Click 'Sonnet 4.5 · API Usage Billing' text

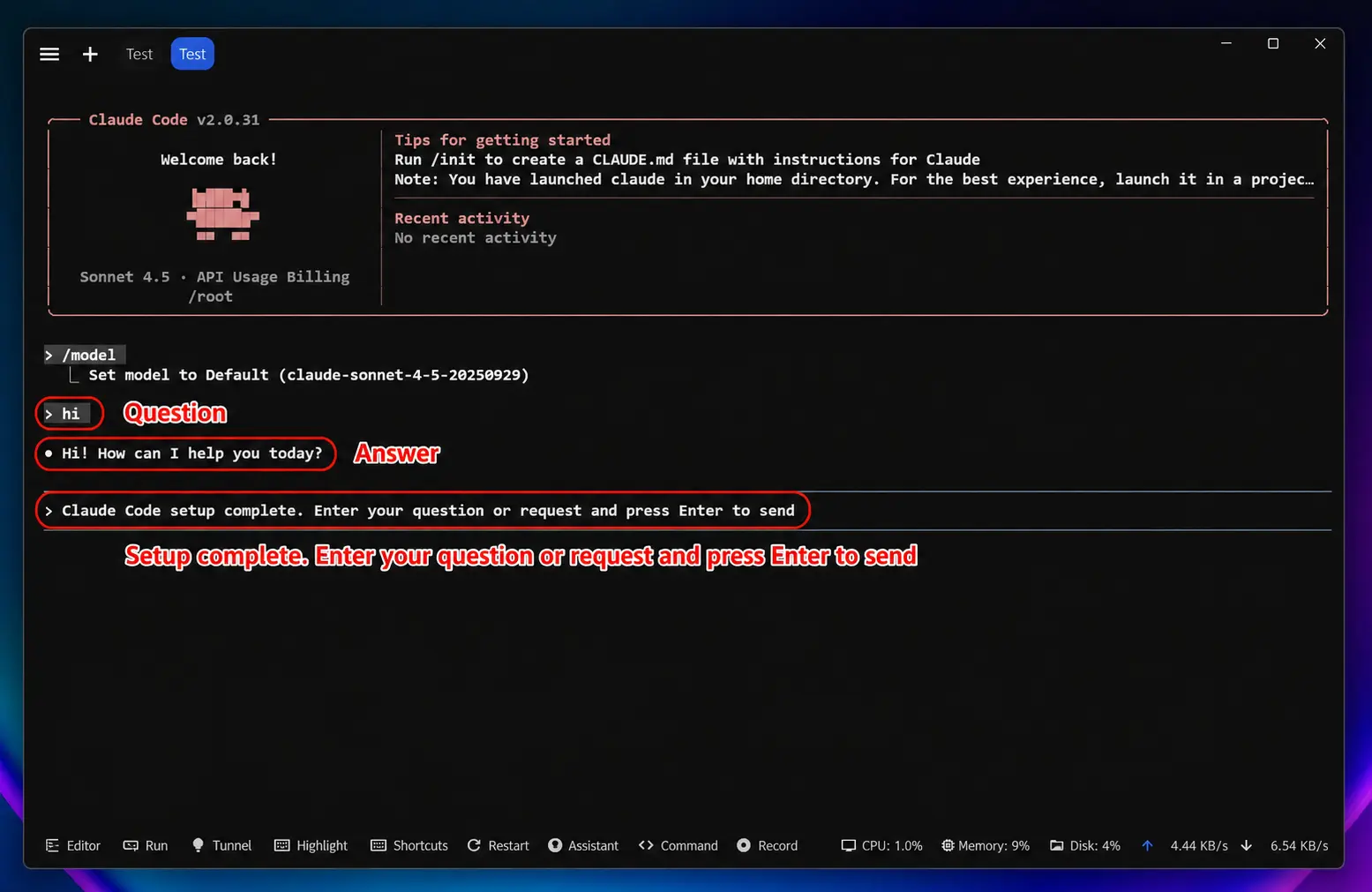[x=214, y=277]
